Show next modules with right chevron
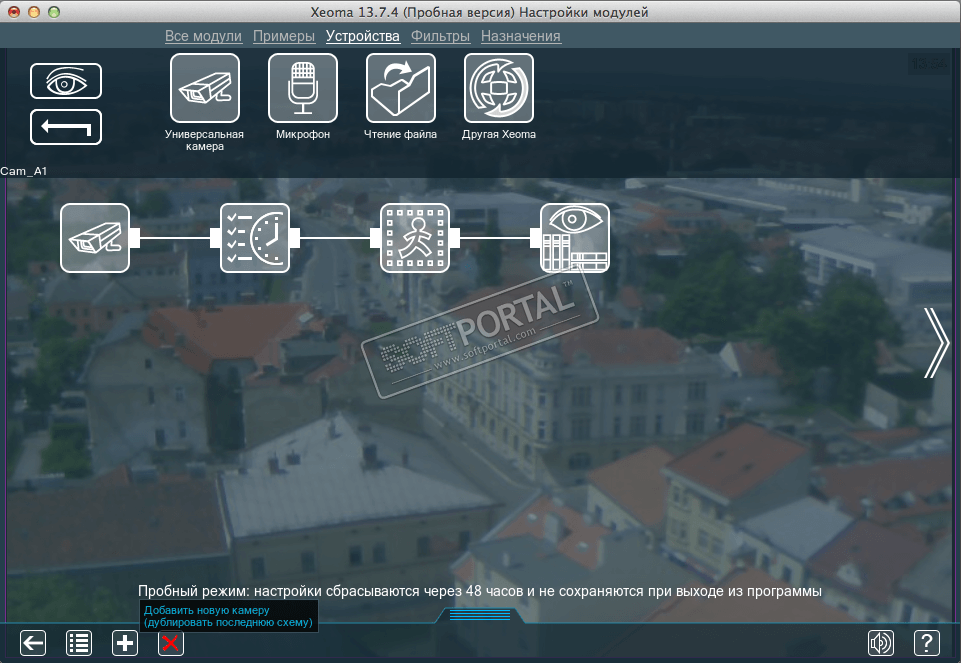961x663 pixels. [936, 343]
